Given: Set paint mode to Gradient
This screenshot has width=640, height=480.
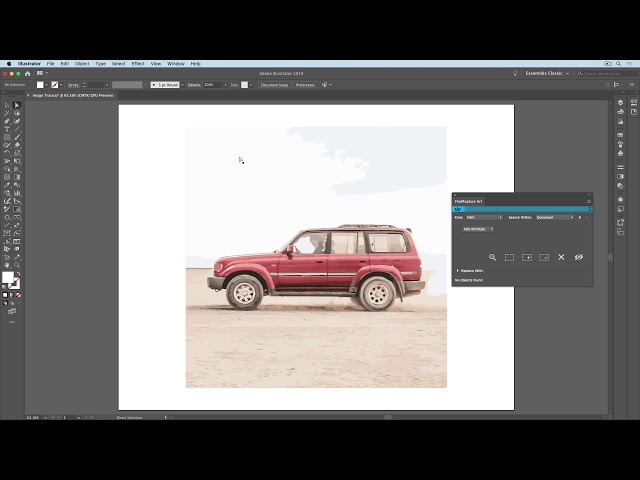Looking at the screenshot, I should coord(12,295).
